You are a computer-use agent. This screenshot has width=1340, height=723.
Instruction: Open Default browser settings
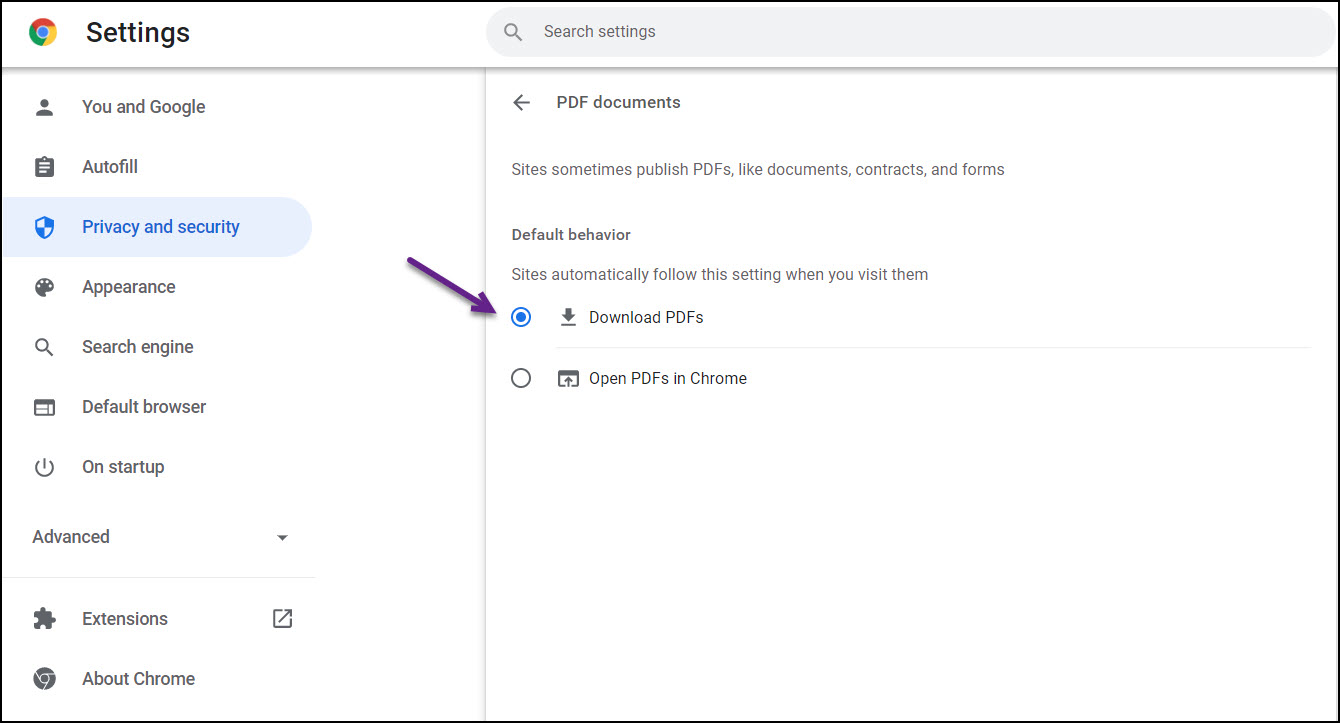pos(157,407)
